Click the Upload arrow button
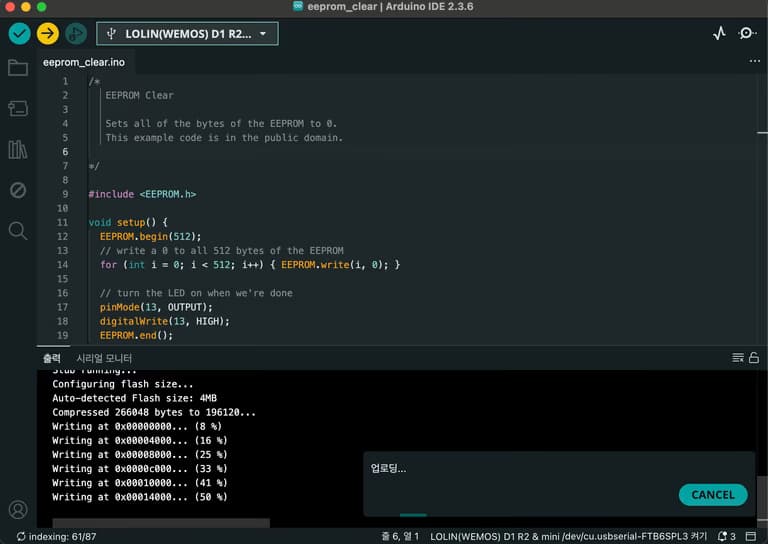The width and height of the screenshot is (768, 544). [47, 34]
